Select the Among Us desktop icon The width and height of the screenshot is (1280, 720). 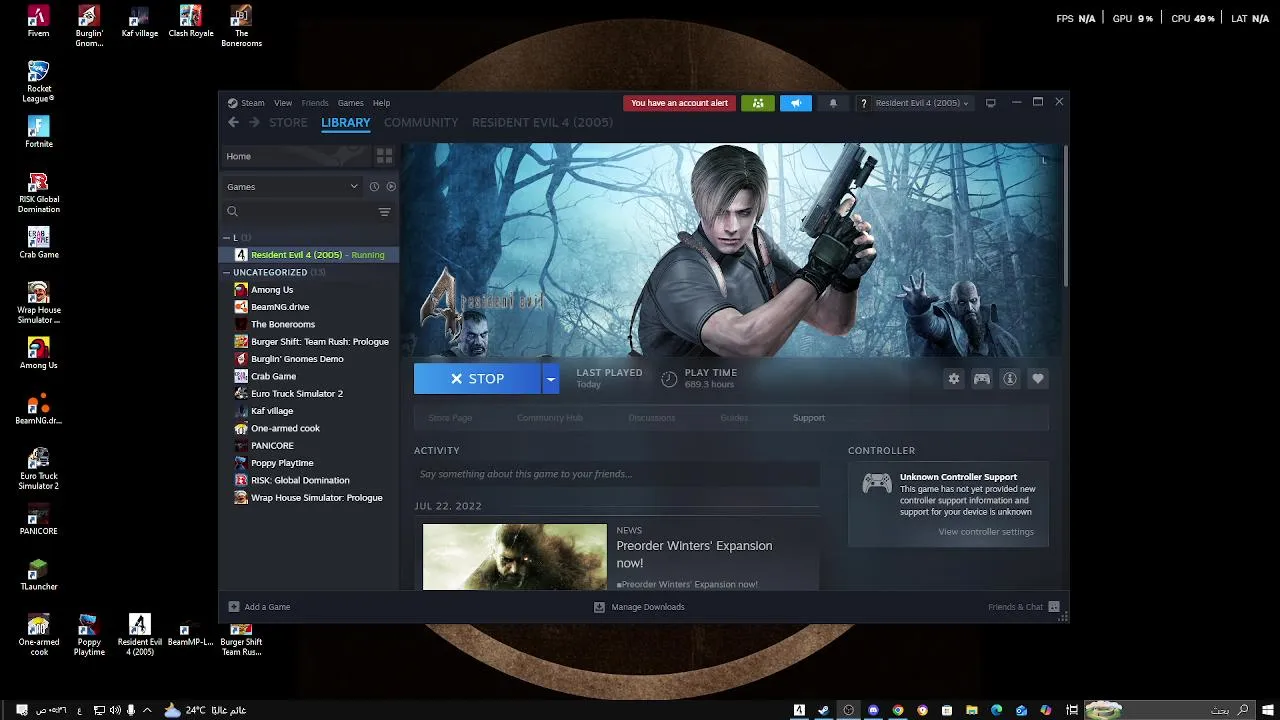38,353
